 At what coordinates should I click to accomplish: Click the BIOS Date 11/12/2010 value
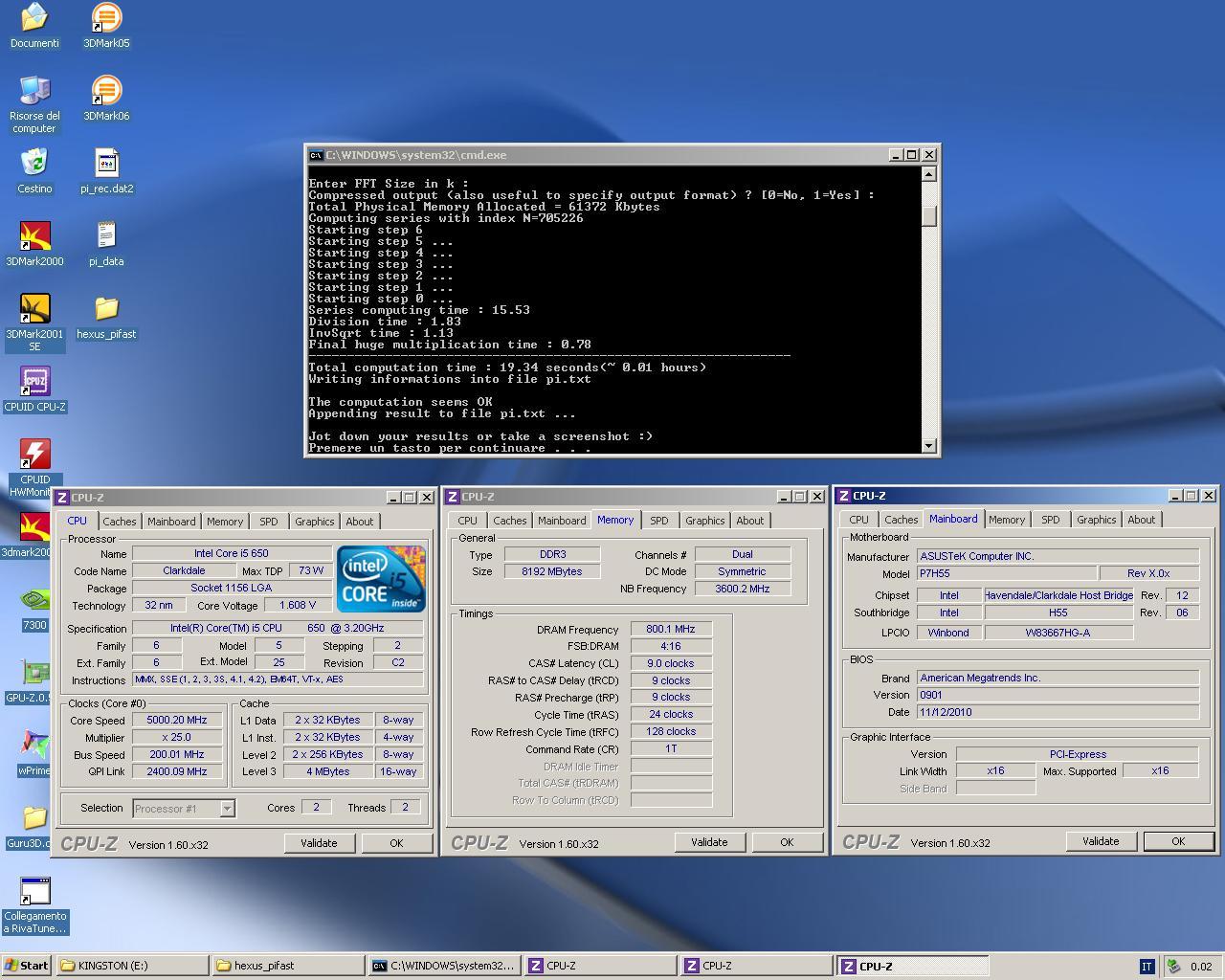click(1058, 712)
